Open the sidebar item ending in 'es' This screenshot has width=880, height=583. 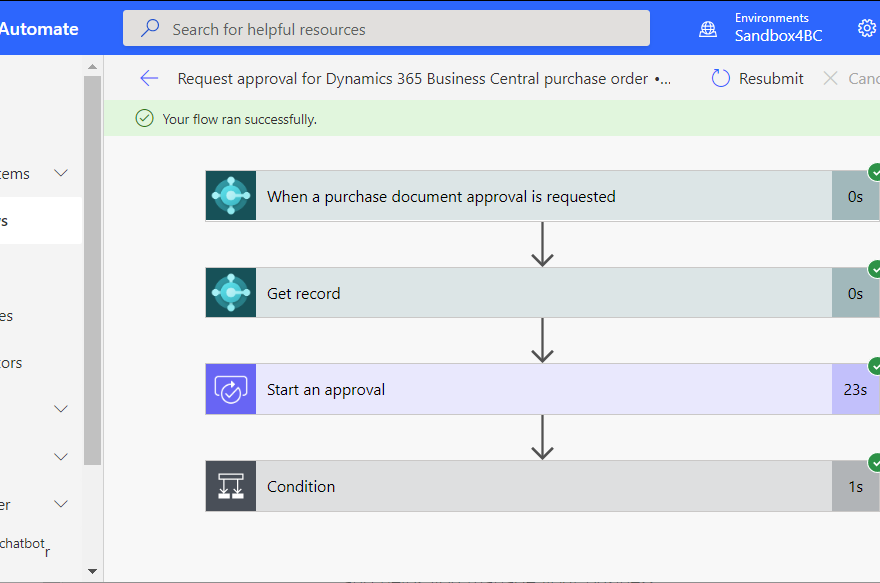click(7, 316)
